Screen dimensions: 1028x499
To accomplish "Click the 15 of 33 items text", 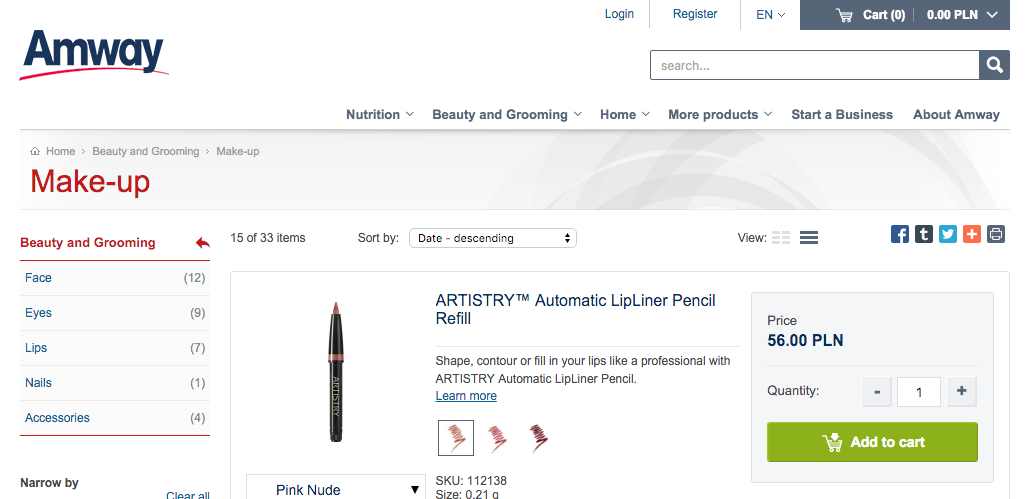I will [x=267, y=238].
